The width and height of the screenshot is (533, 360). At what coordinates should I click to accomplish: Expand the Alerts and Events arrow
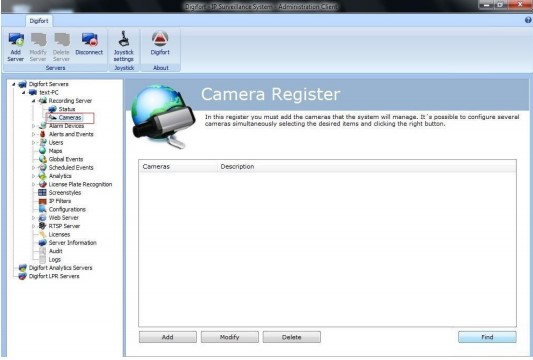click(33, 134)
